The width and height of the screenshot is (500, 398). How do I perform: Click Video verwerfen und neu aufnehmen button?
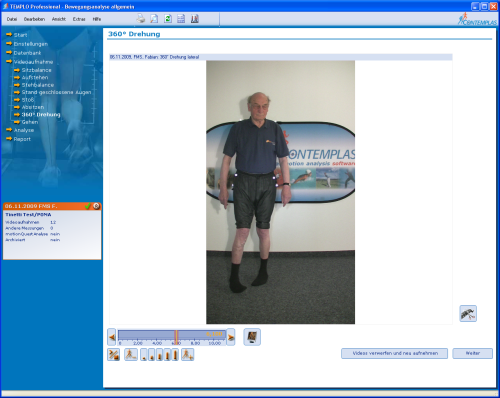point(395,353)
